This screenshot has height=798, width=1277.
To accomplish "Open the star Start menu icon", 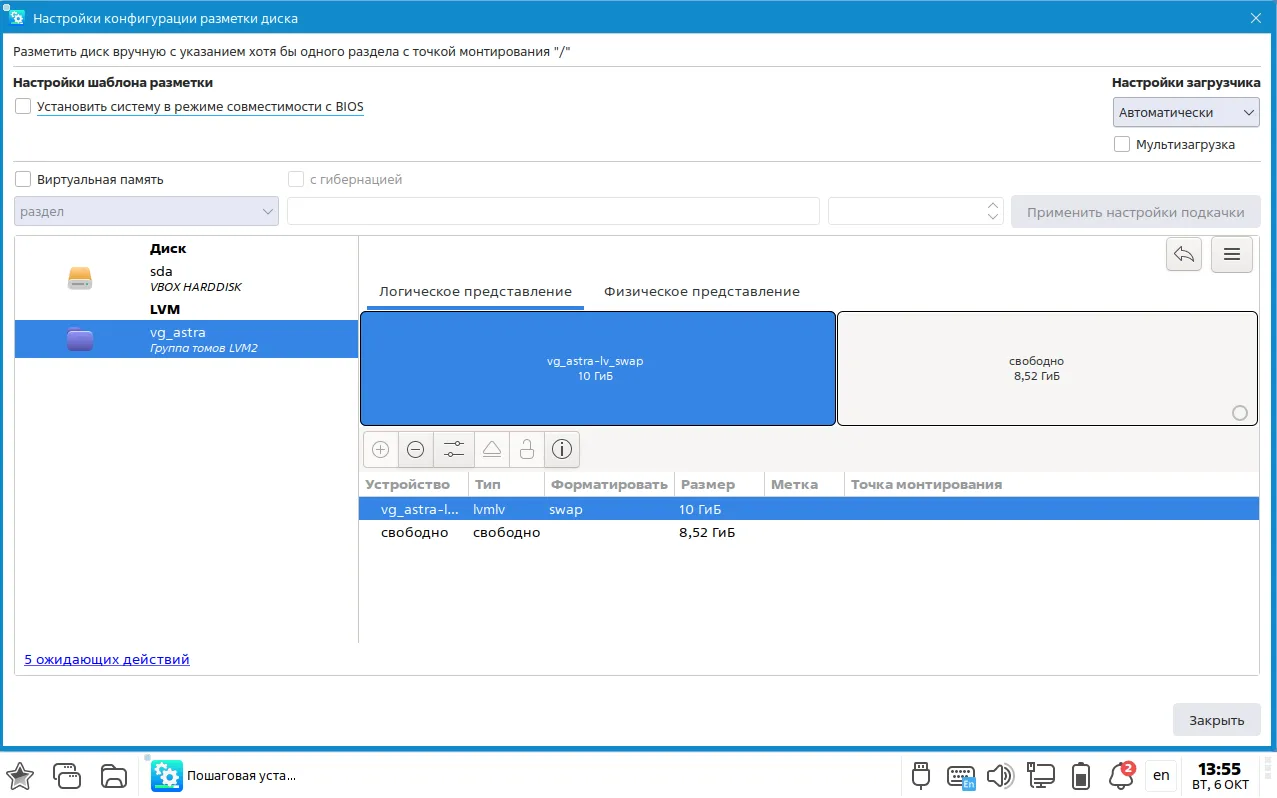I will click(20, 775).
